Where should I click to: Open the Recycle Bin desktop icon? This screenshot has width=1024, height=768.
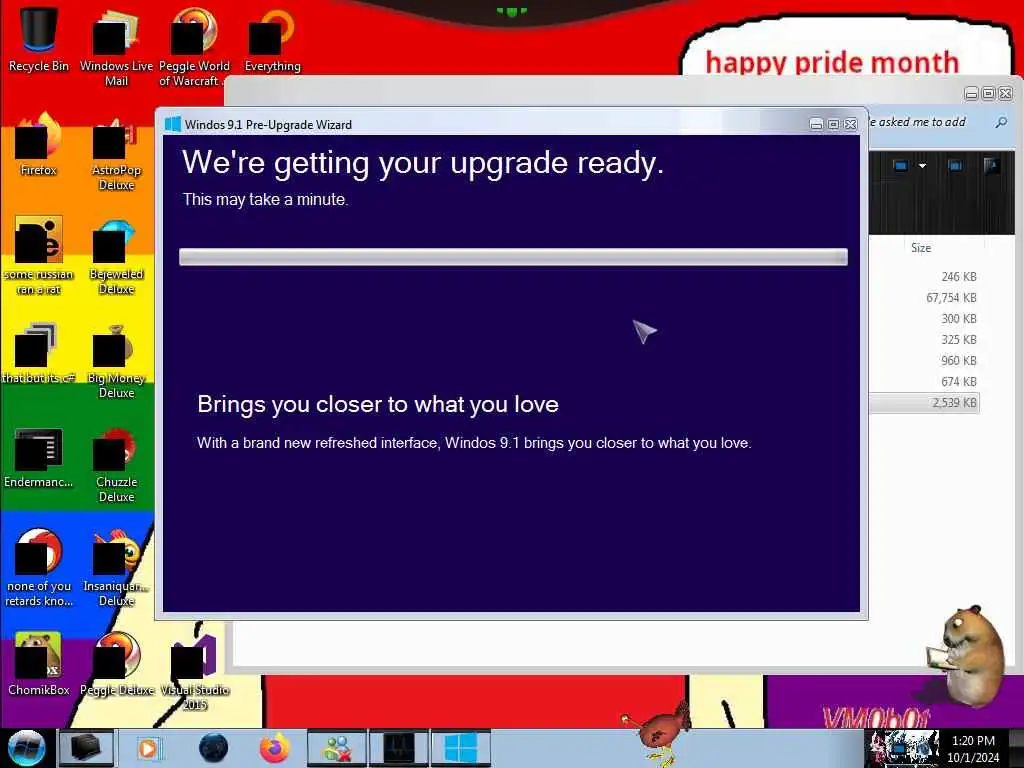coord(39,39)
